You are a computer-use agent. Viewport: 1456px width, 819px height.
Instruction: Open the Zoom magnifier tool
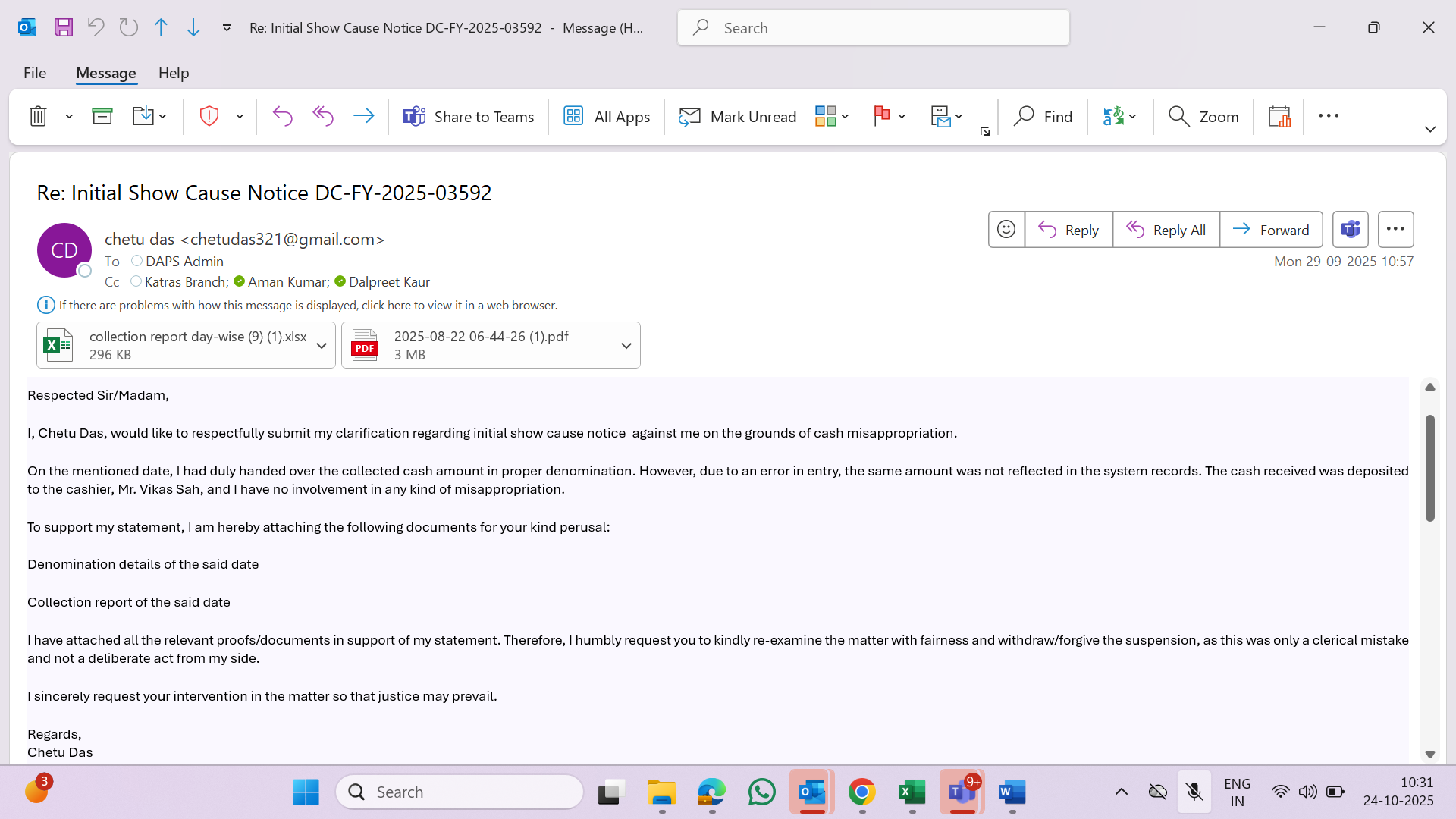(x=1203, y=117)
